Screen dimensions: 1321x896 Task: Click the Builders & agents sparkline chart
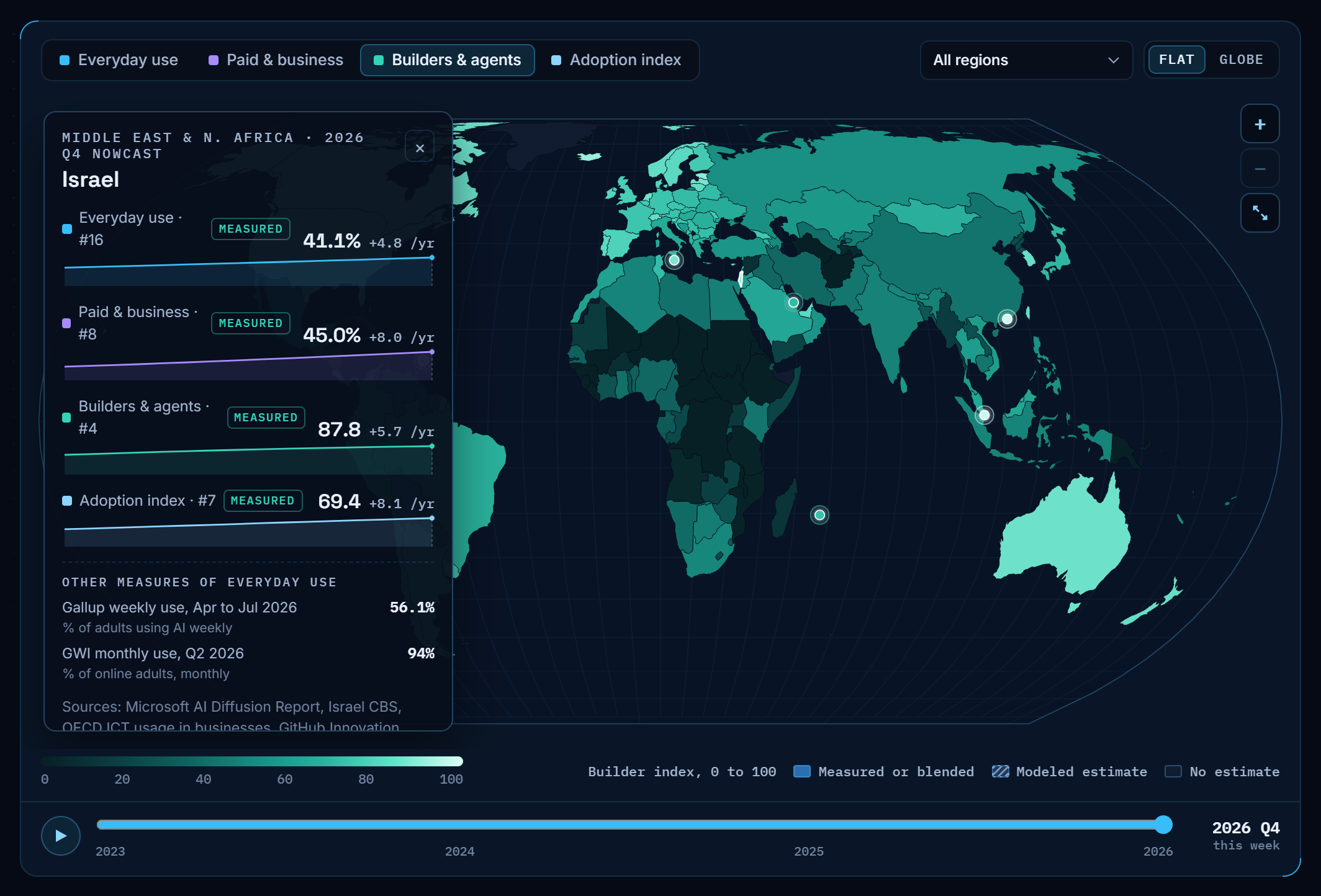point(248,460)
